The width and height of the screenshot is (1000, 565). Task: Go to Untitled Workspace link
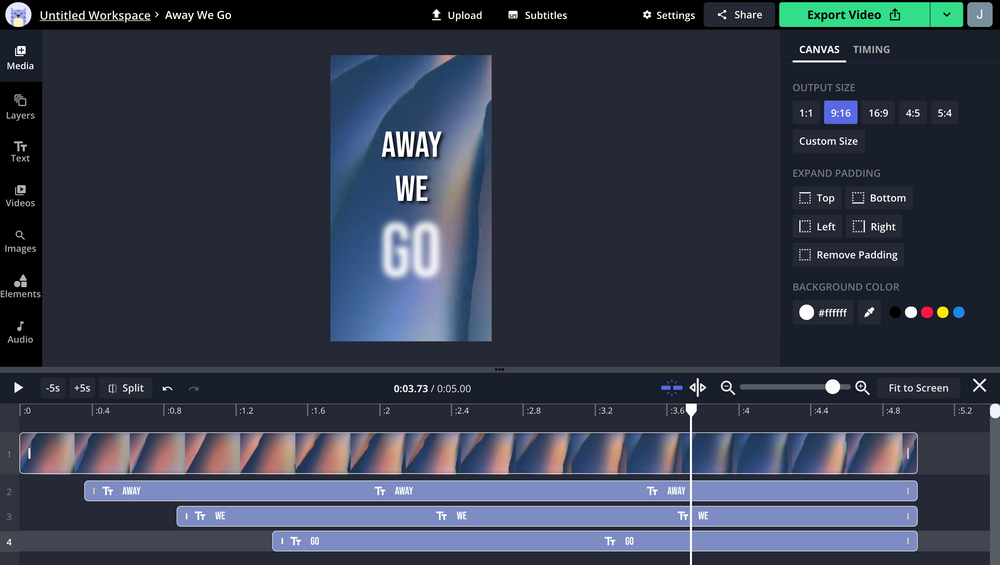pyautogui.click(x=95, y=15)
